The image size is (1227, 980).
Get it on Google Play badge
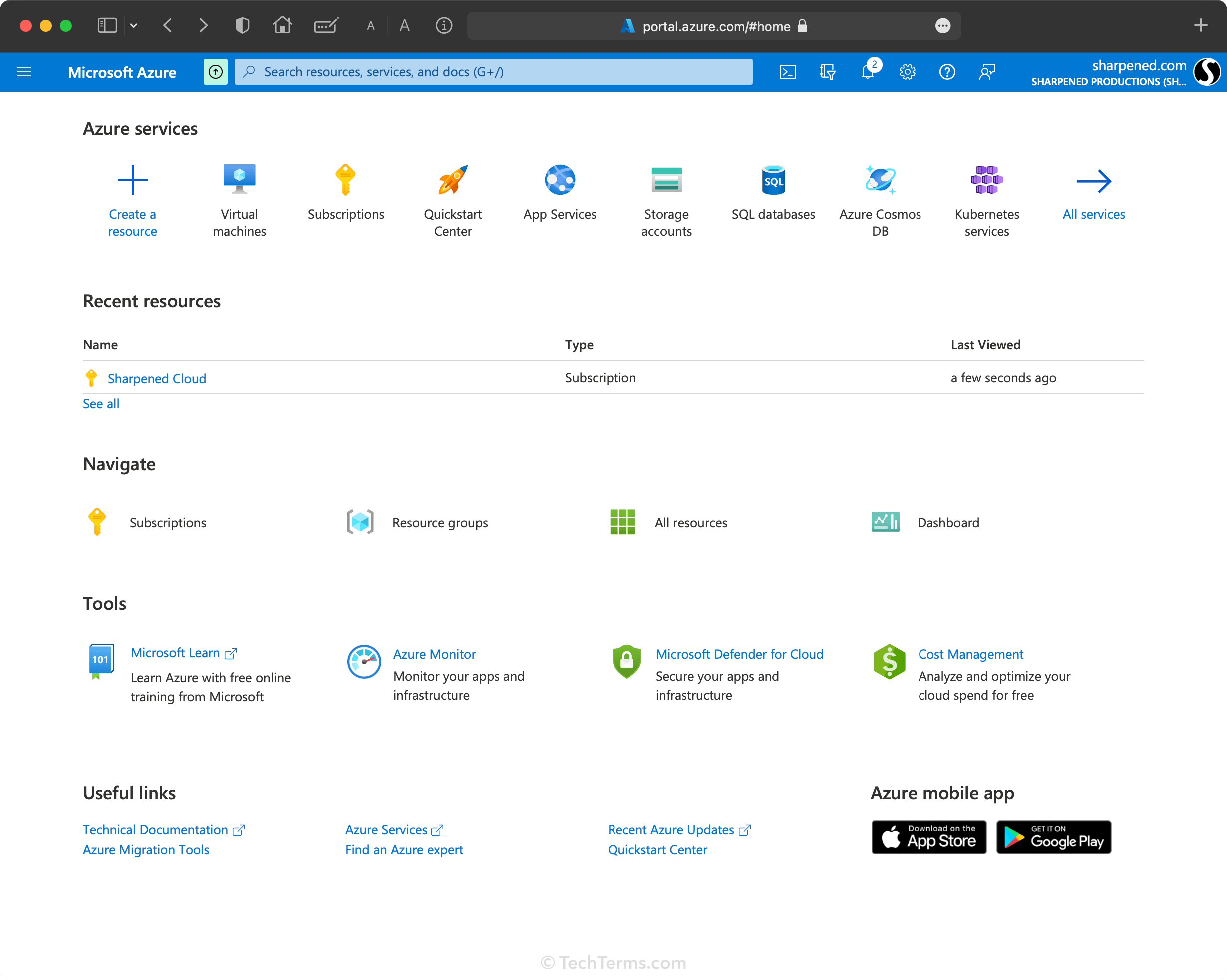tap(1053, 837)
